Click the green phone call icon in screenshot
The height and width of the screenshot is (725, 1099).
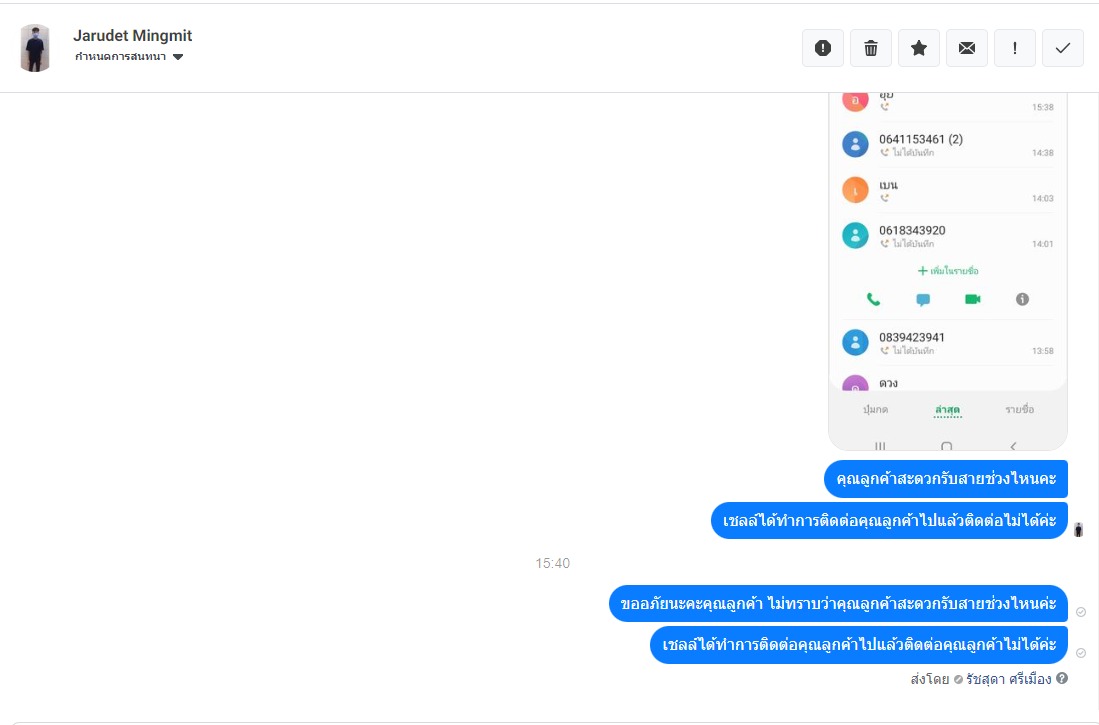pyautogui.click(x=873, y=299)
